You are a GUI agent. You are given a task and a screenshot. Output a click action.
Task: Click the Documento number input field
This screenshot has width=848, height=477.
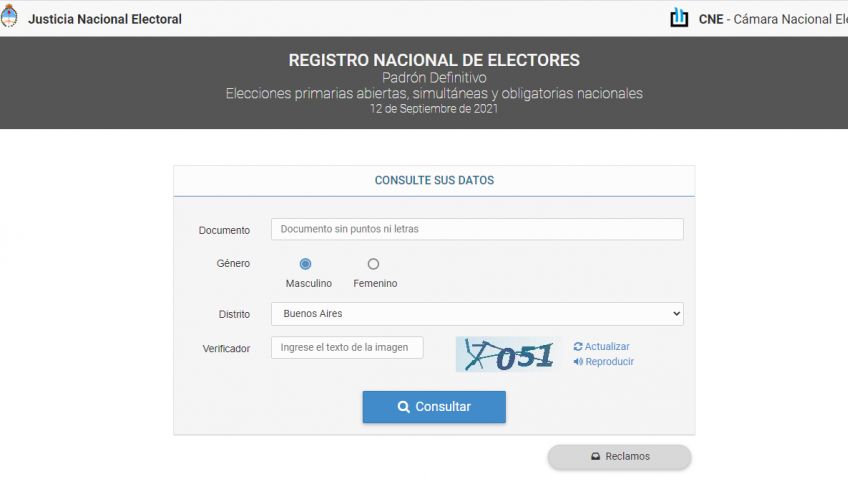[x=477, y=229]
